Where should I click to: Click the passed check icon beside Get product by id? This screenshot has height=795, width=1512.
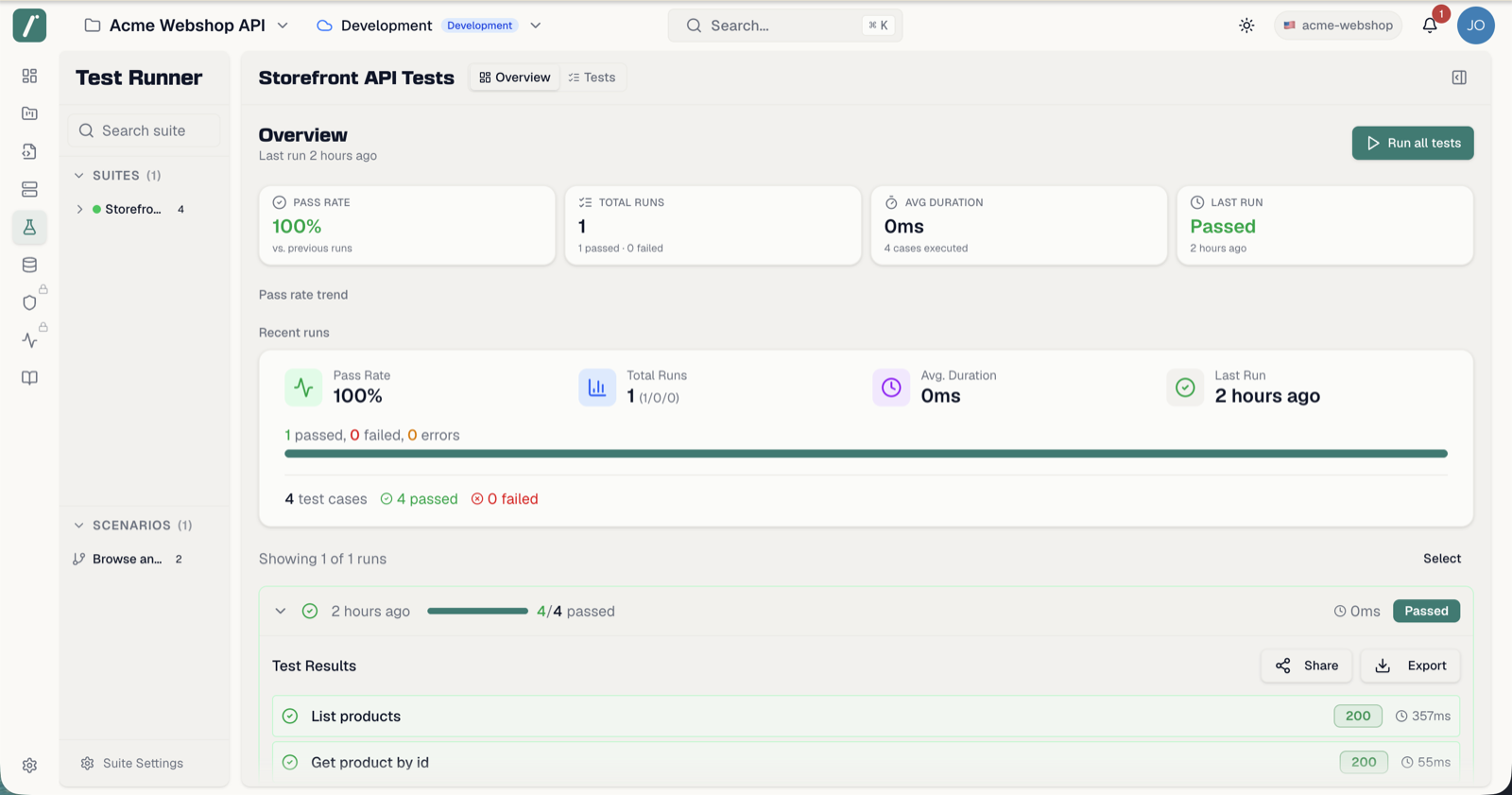click(x=290, y=762)
